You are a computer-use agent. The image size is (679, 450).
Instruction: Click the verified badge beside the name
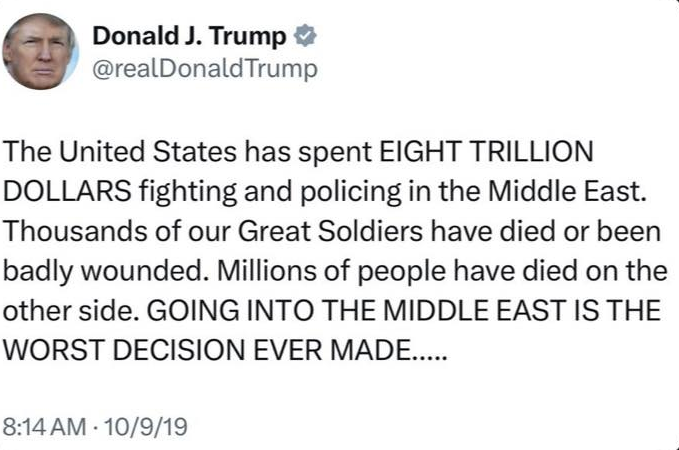point(303,37)
